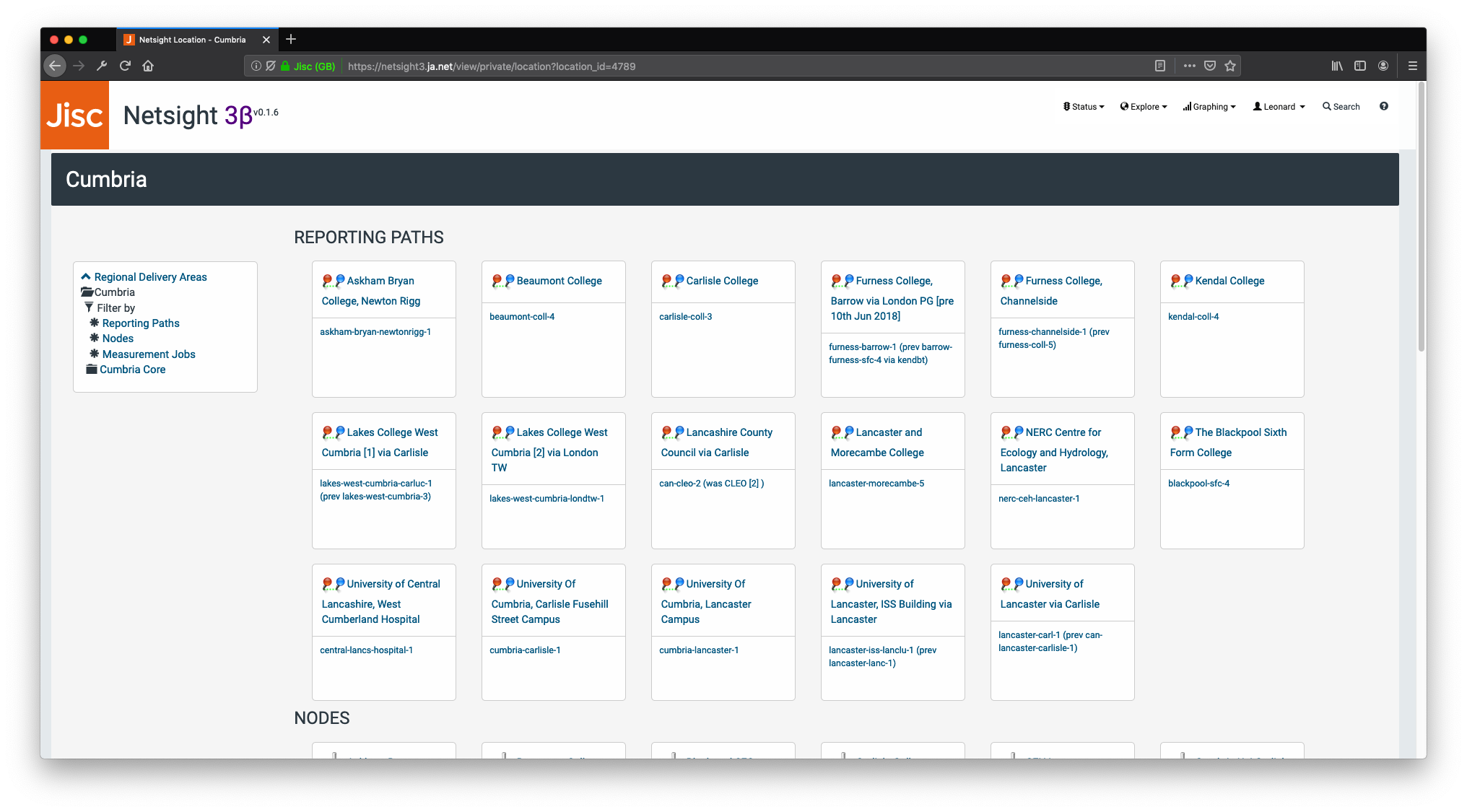
Task: Close the Netsight Location tab
Action: click(266, 40)
